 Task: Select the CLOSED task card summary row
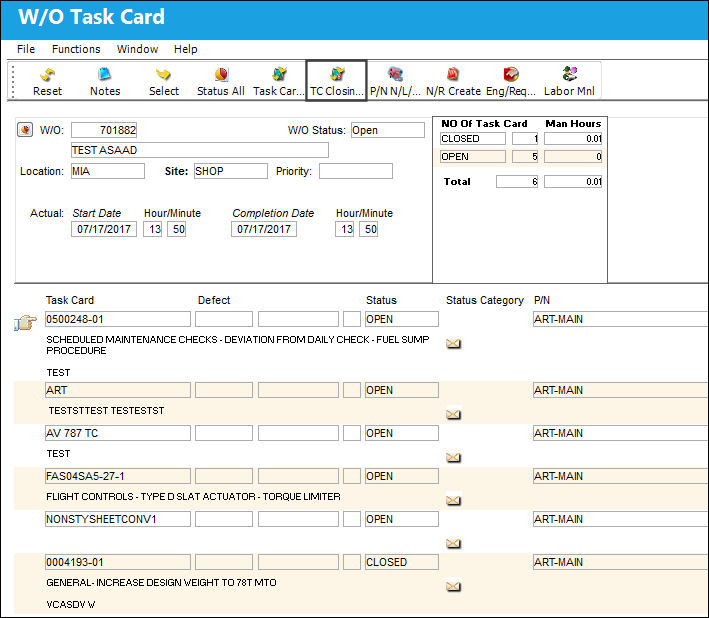(520, 139)
